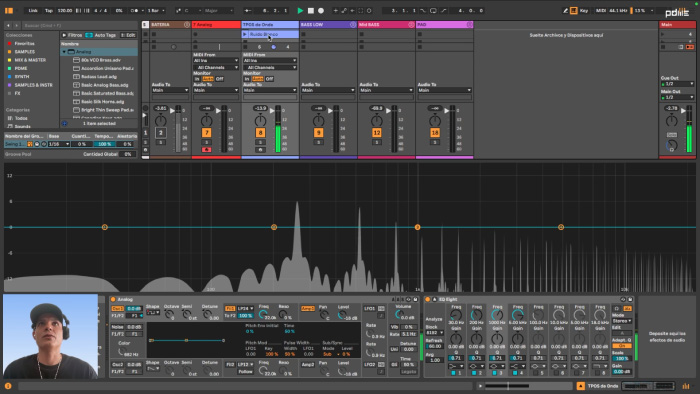Image resolution: width=700 pixels, height=394 pixels.
Task: Open Cue Out 1/2 dropdown
Action: click(677, 84)
